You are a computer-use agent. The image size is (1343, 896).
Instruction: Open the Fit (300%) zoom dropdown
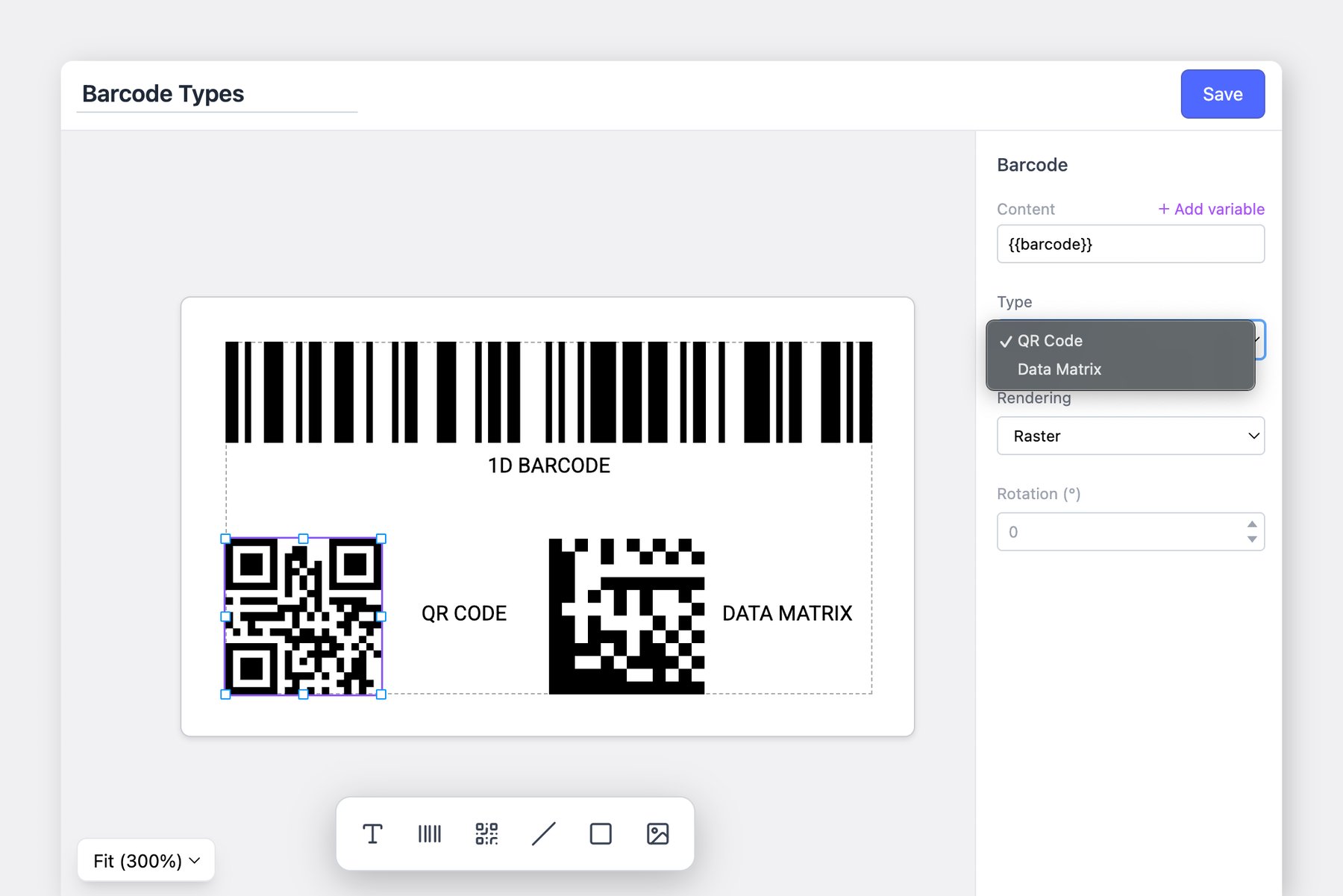(x=146, y=861)
